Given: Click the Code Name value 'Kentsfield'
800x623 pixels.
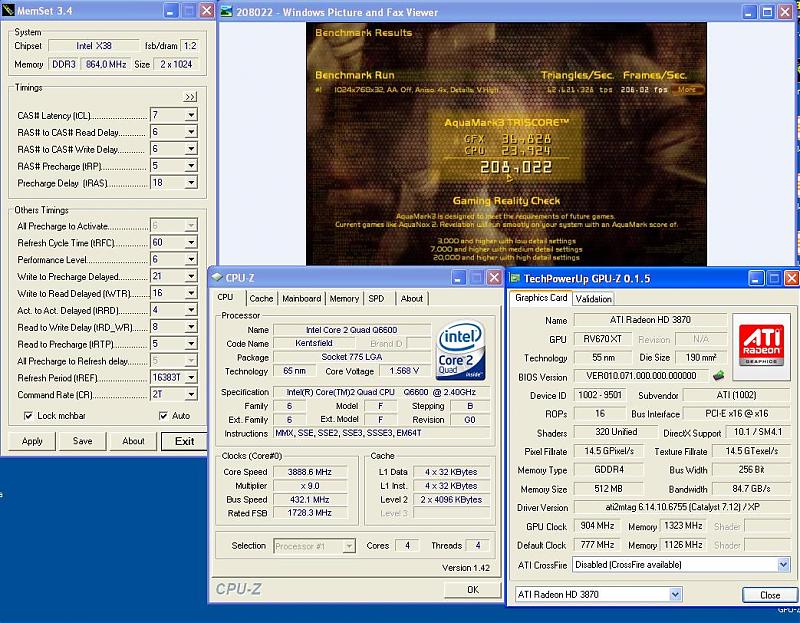Looking at the screenshot, I should (x=314, y=343).
